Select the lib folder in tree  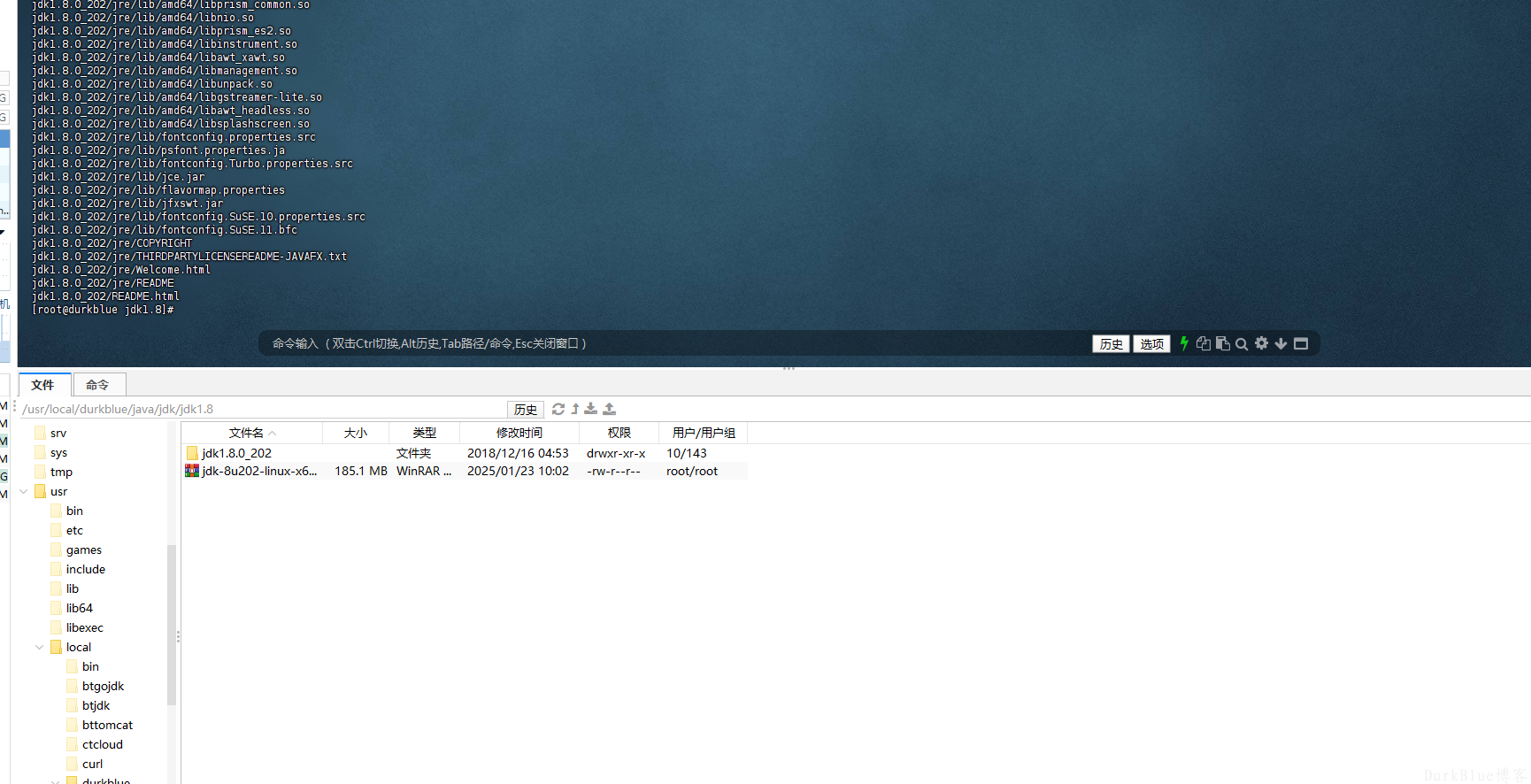(73, 588)
